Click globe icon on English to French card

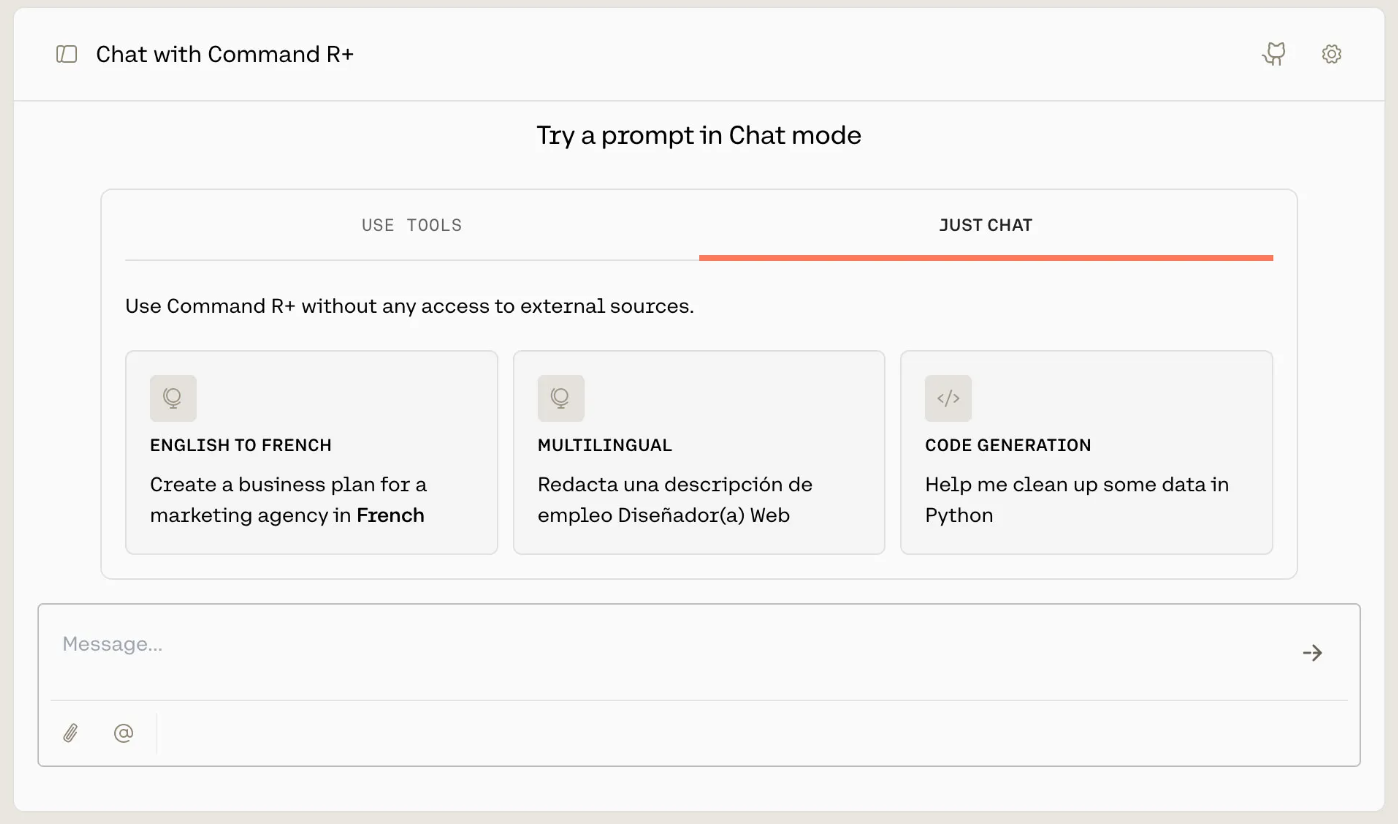[173, 398]
